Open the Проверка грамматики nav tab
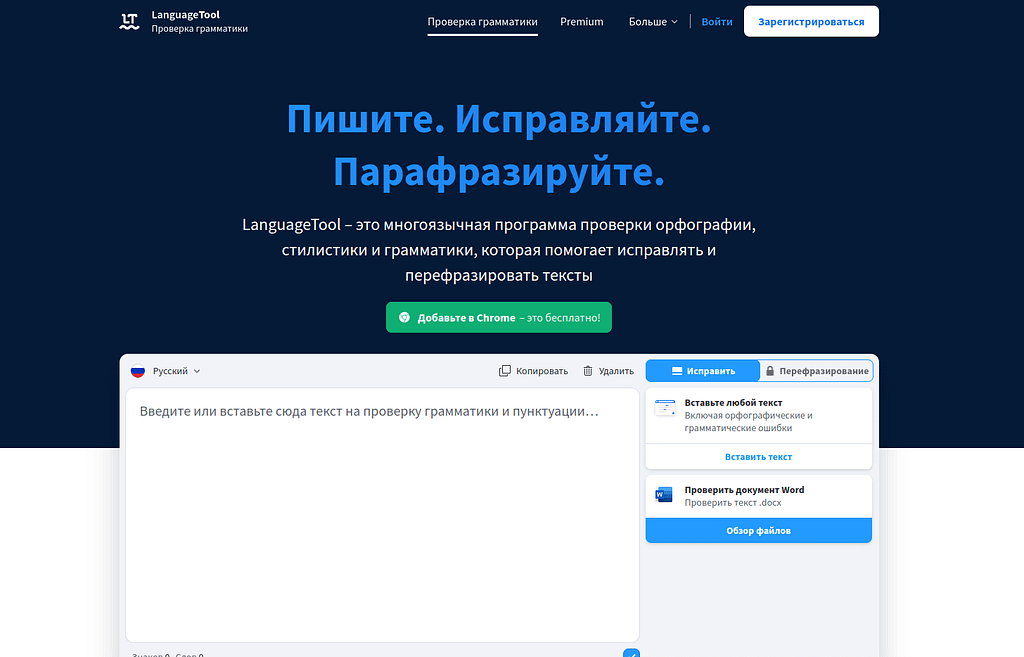Image resolution: width=1024 pixels, height=657 pixels. tap(483, 22)
